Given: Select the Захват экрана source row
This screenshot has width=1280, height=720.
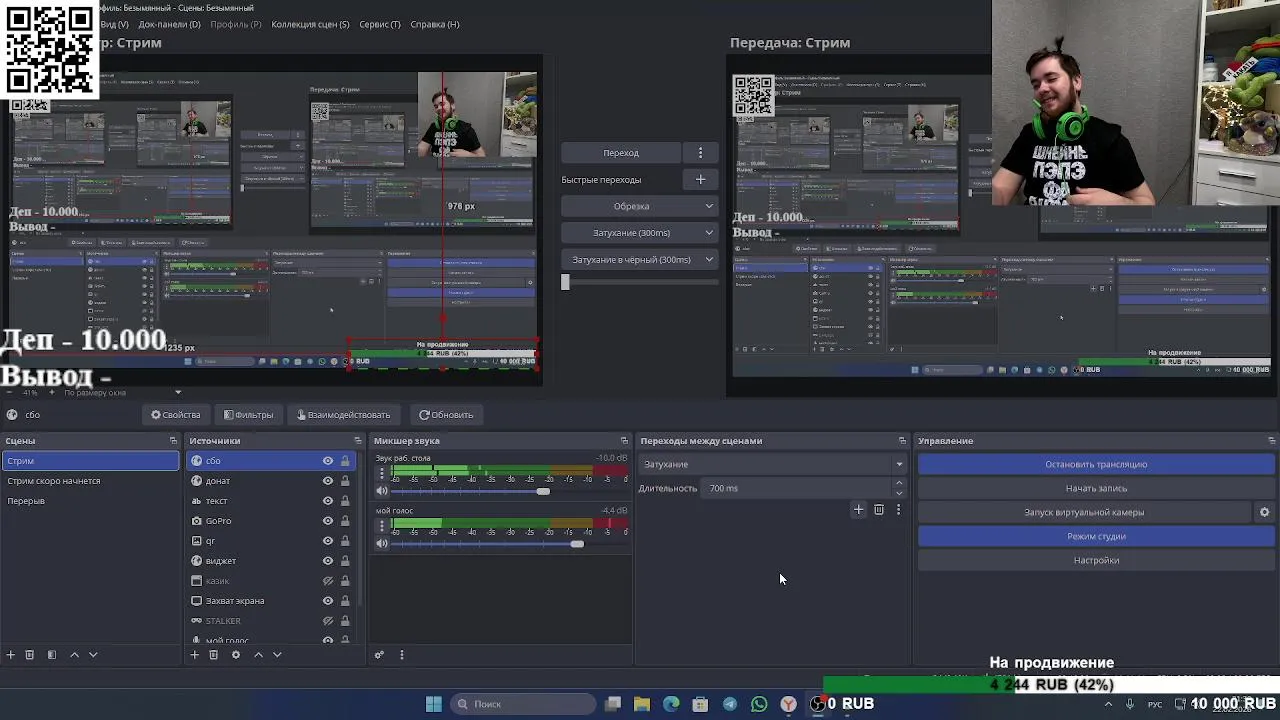Looking at the screenshot, I should coord(270,601).
